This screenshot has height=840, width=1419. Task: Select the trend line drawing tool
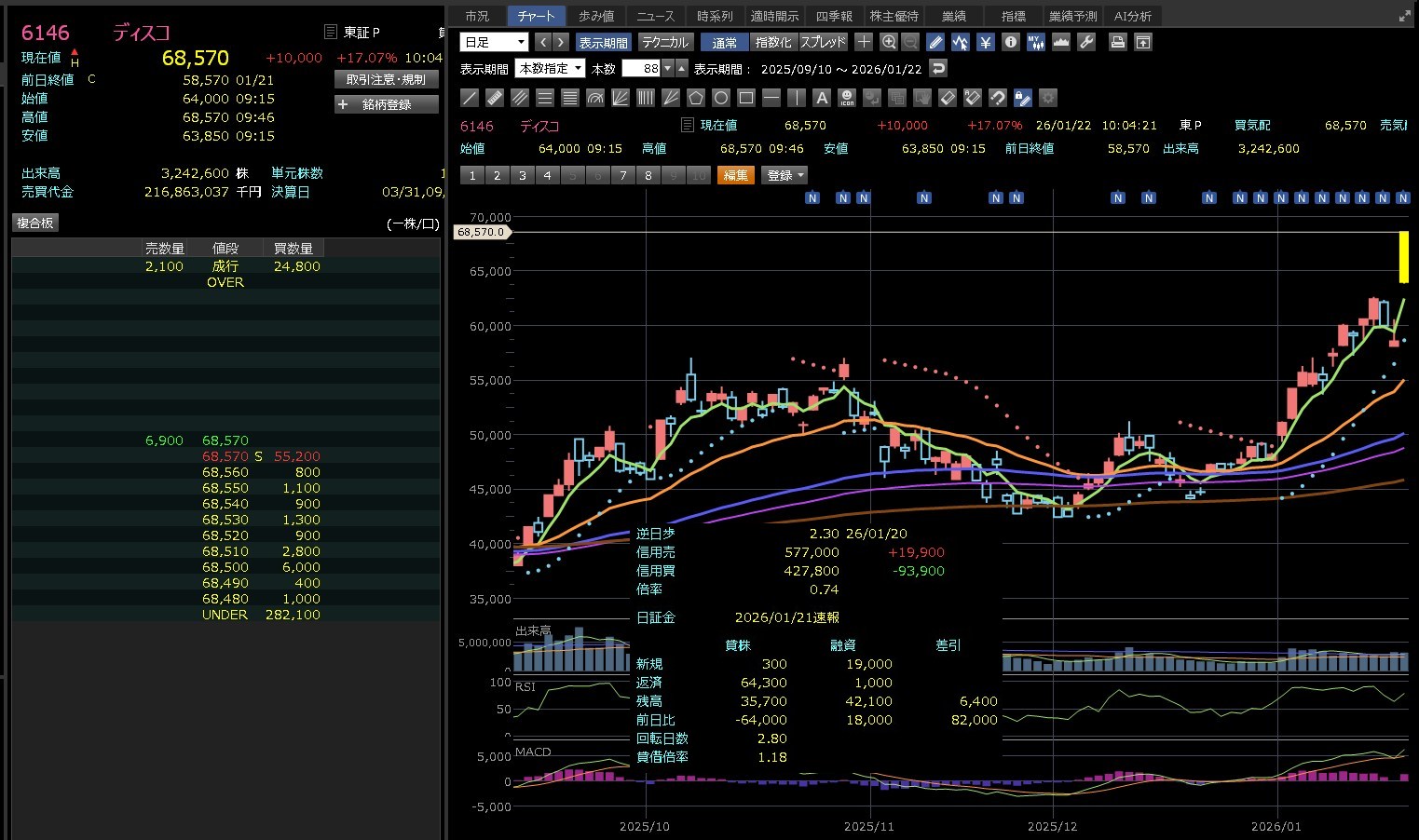(471, 98)
